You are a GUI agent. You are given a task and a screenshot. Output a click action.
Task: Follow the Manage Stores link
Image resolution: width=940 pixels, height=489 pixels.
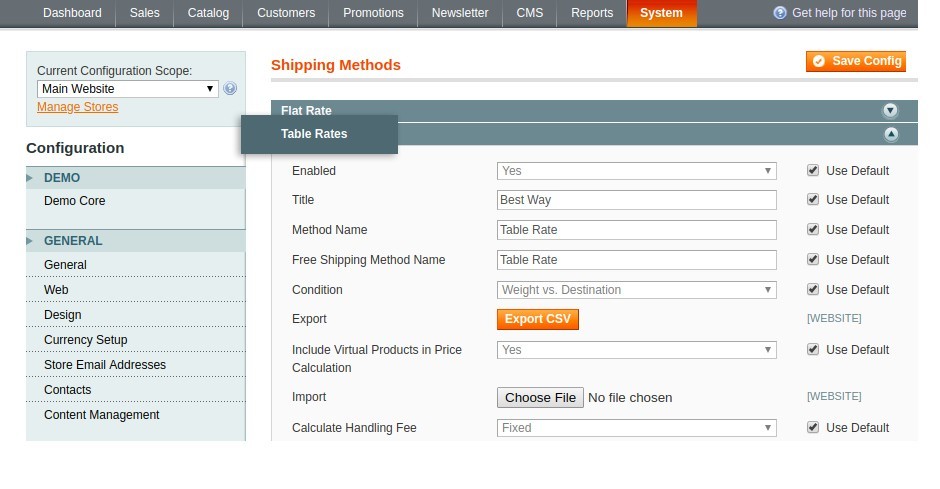(x=77, y=107)
